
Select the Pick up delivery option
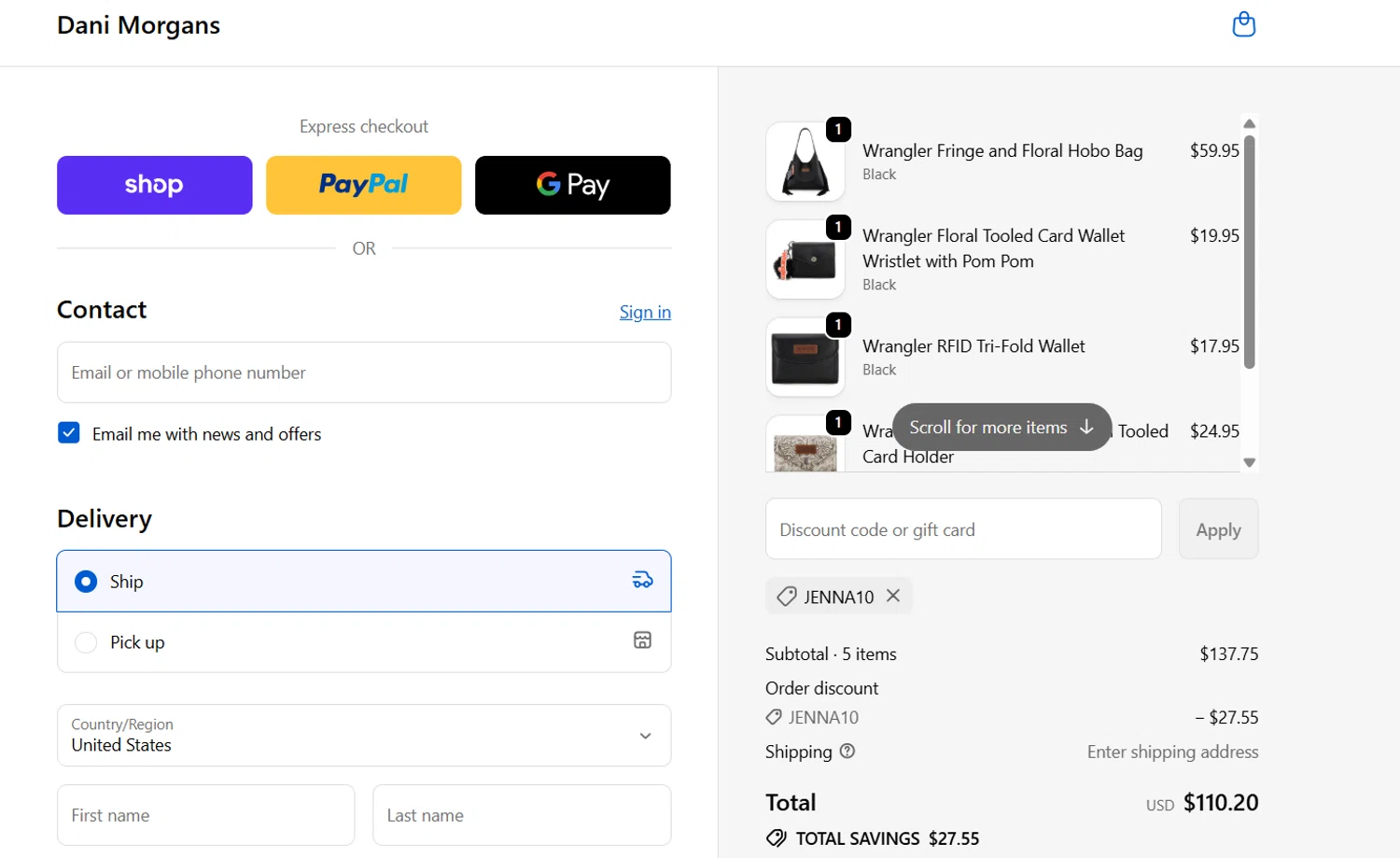click(x=86, y=642)
